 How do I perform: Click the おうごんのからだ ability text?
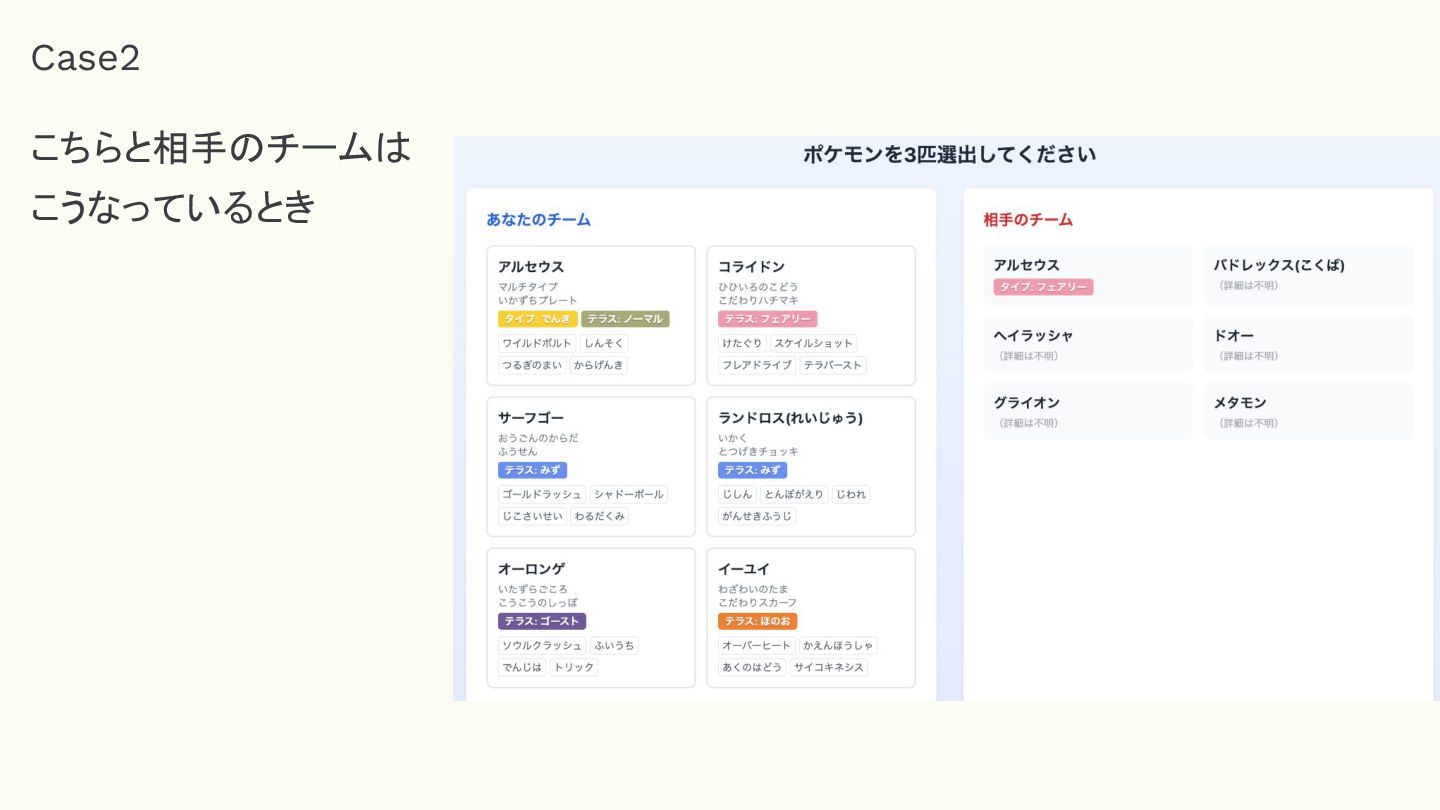(538, 438)
